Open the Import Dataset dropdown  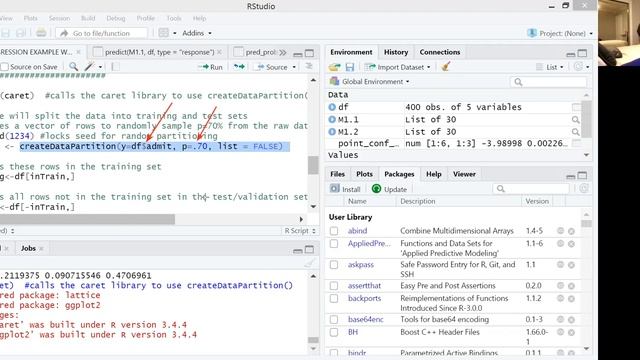(x=398, y=67)
